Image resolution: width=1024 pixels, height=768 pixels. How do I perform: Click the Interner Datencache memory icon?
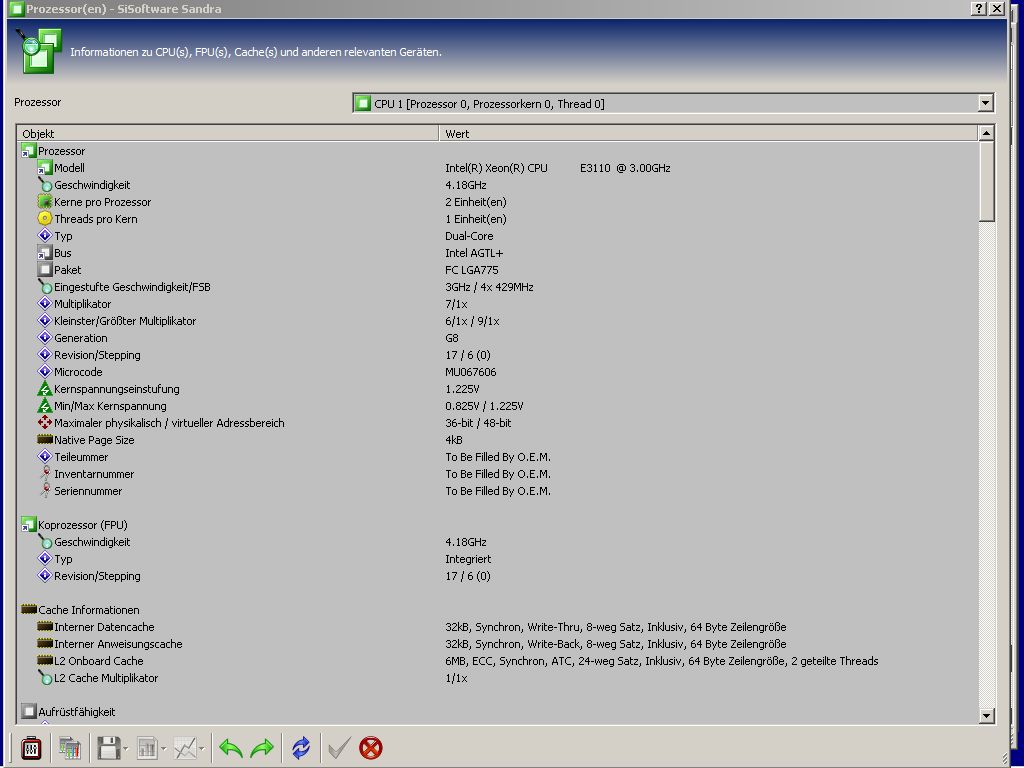pos(44,626)
